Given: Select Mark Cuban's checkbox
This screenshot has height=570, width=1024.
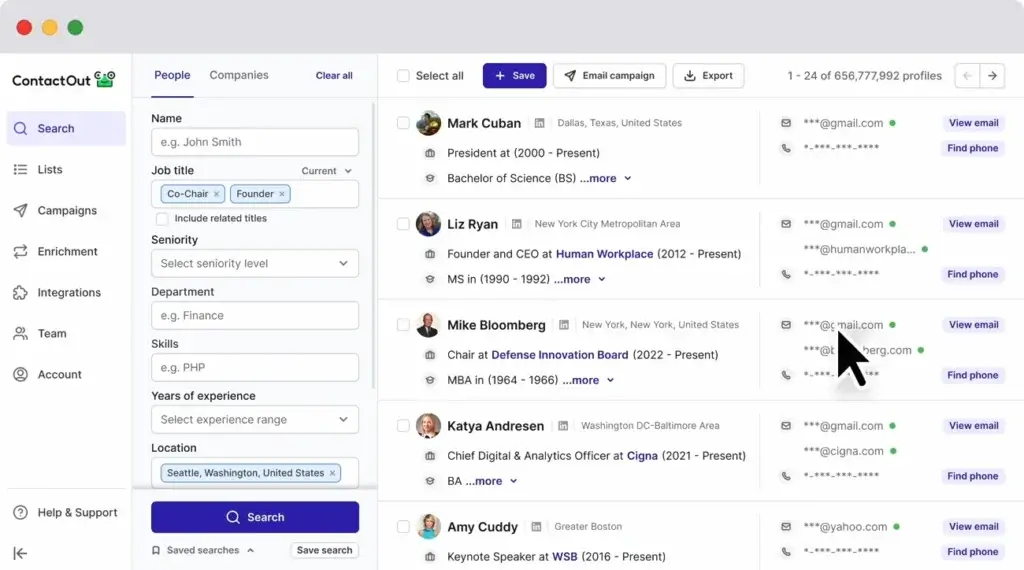Looking at the screenshot, I should tap(403, 123).
